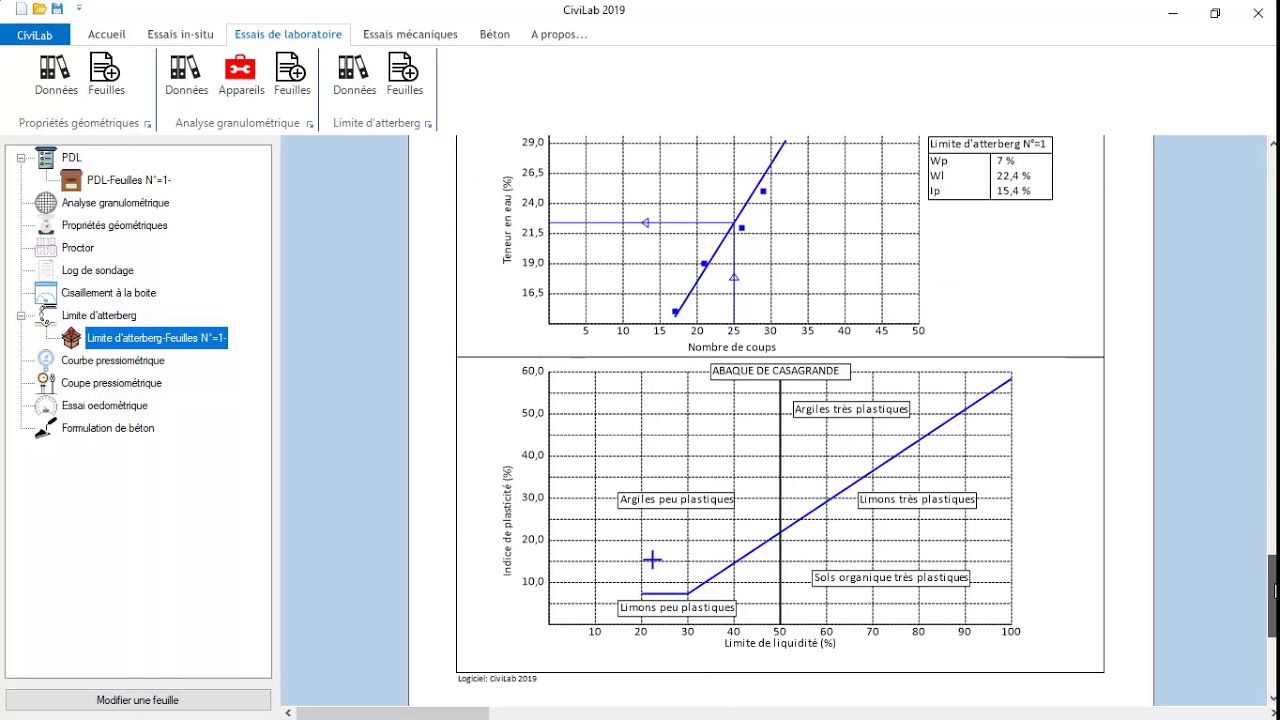
Task: Open the CiviLab application menu
Action: click(x=35, y=35)
